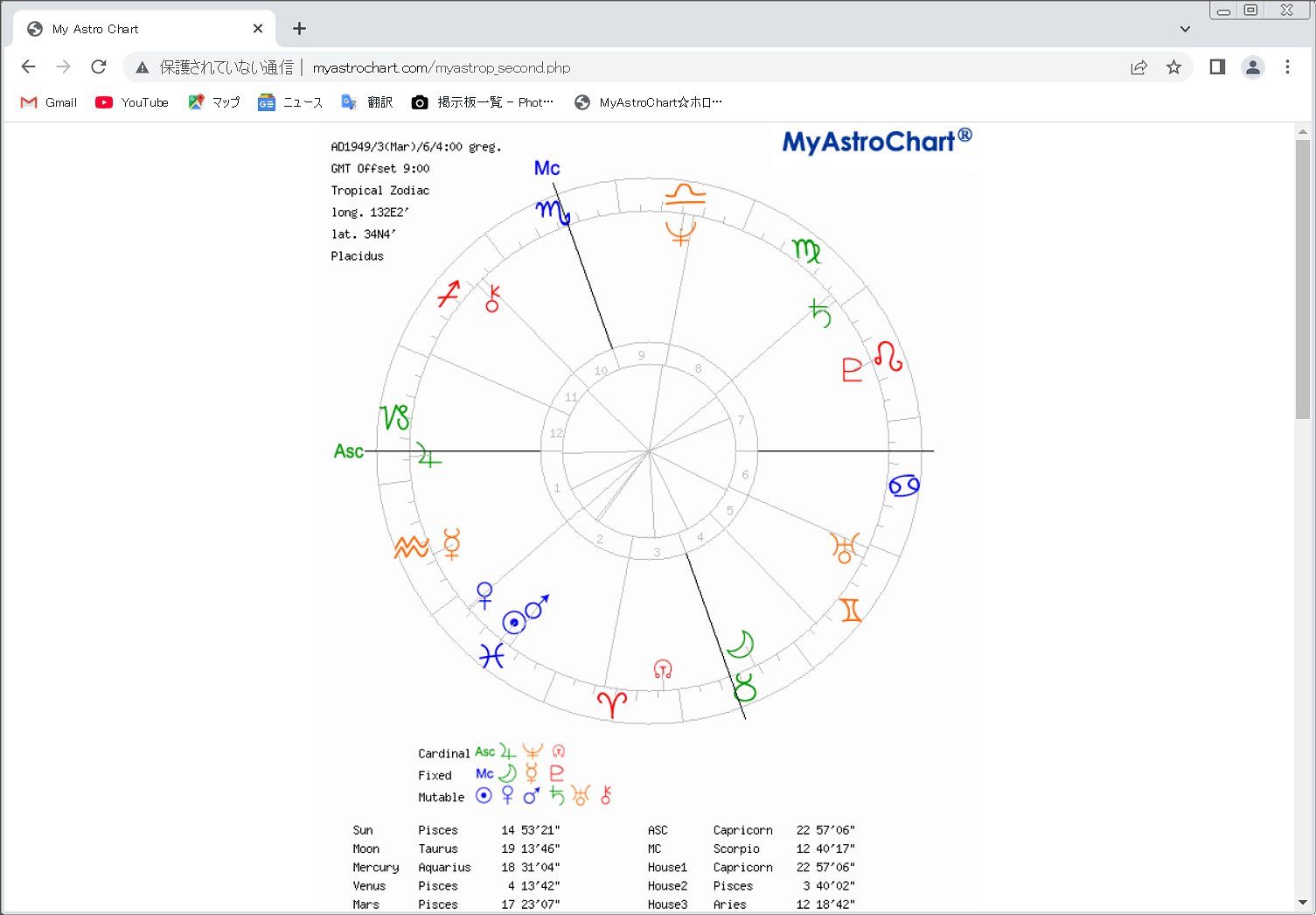
Task: Open the YouTube bookmark
Action: pyautogui.click(x=132, y=102)
